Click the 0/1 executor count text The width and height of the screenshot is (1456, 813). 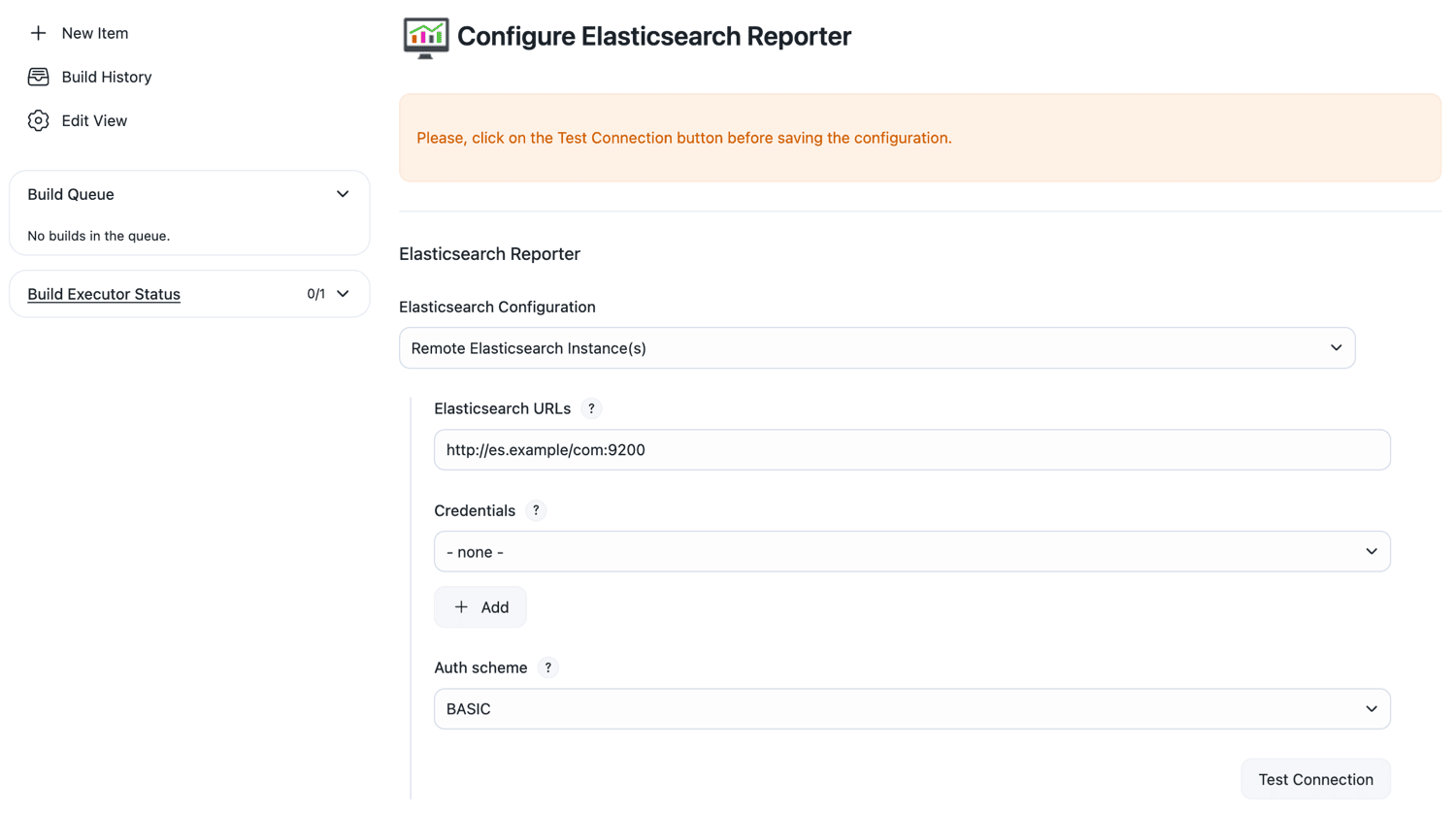[x=315, y=294]
